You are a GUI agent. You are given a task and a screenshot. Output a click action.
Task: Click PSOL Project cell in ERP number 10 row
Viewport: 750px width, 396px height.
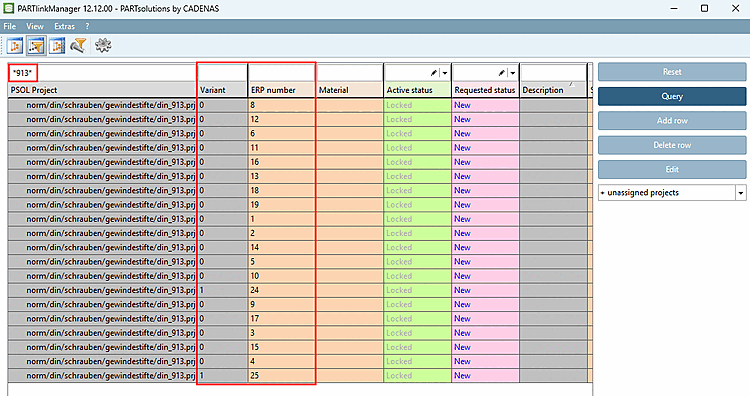(102, 276)
